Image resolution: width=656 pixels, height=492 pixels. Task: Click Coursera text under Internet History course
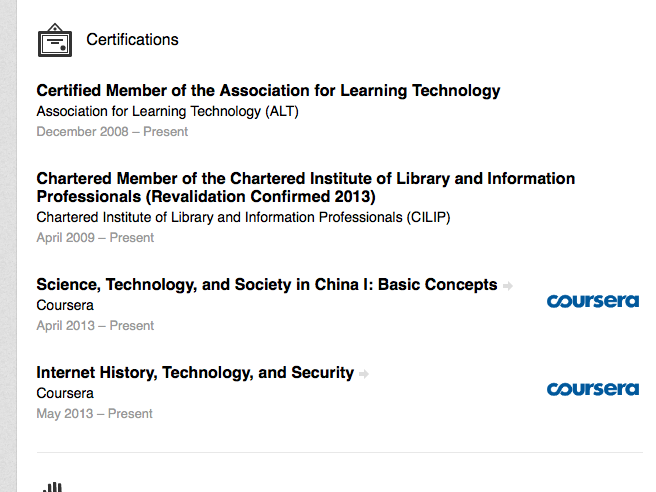pyautogui.click(x=65, y=393)
